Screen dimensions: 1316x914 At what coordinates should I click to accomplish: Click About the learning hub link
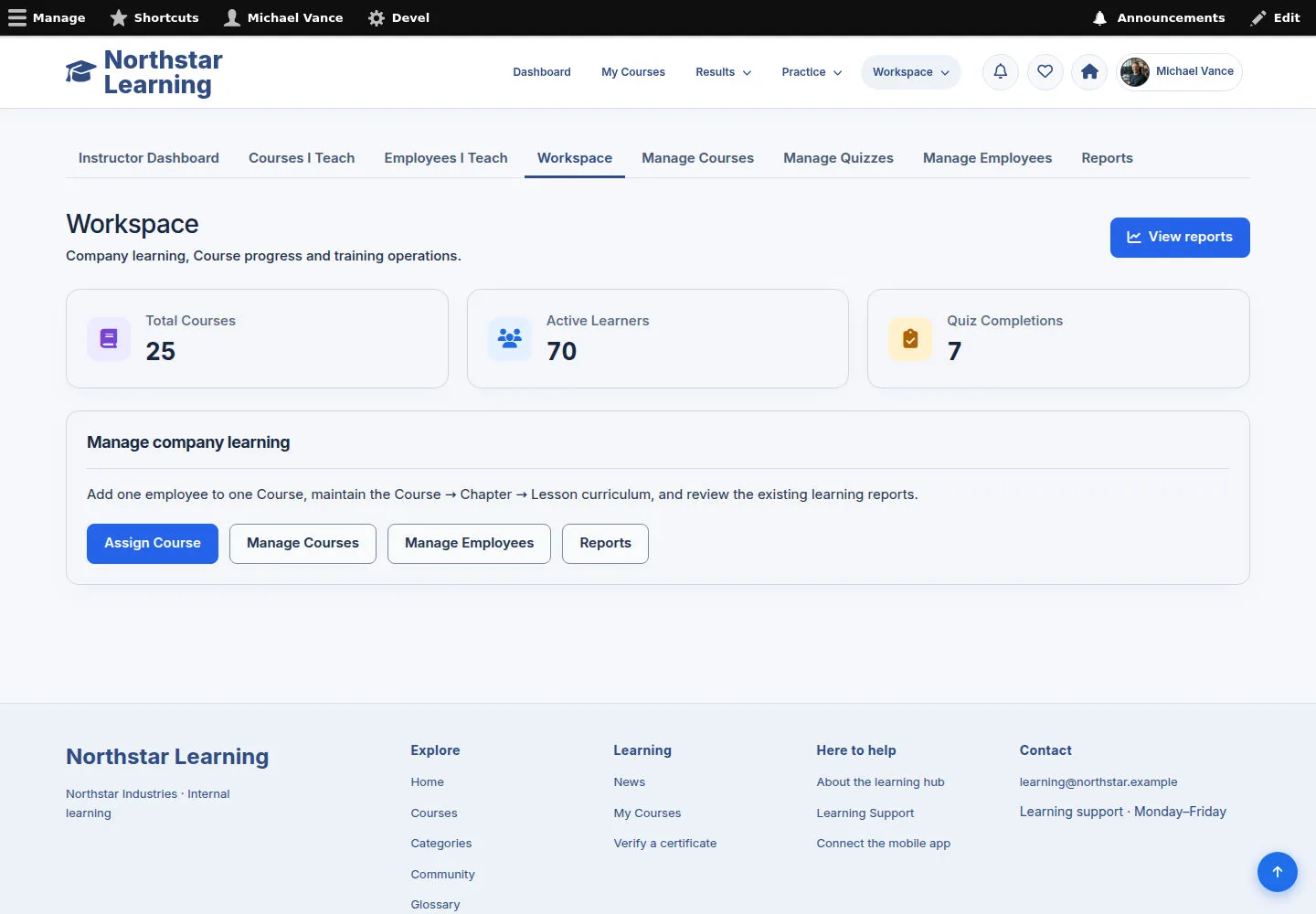[881, 782]
